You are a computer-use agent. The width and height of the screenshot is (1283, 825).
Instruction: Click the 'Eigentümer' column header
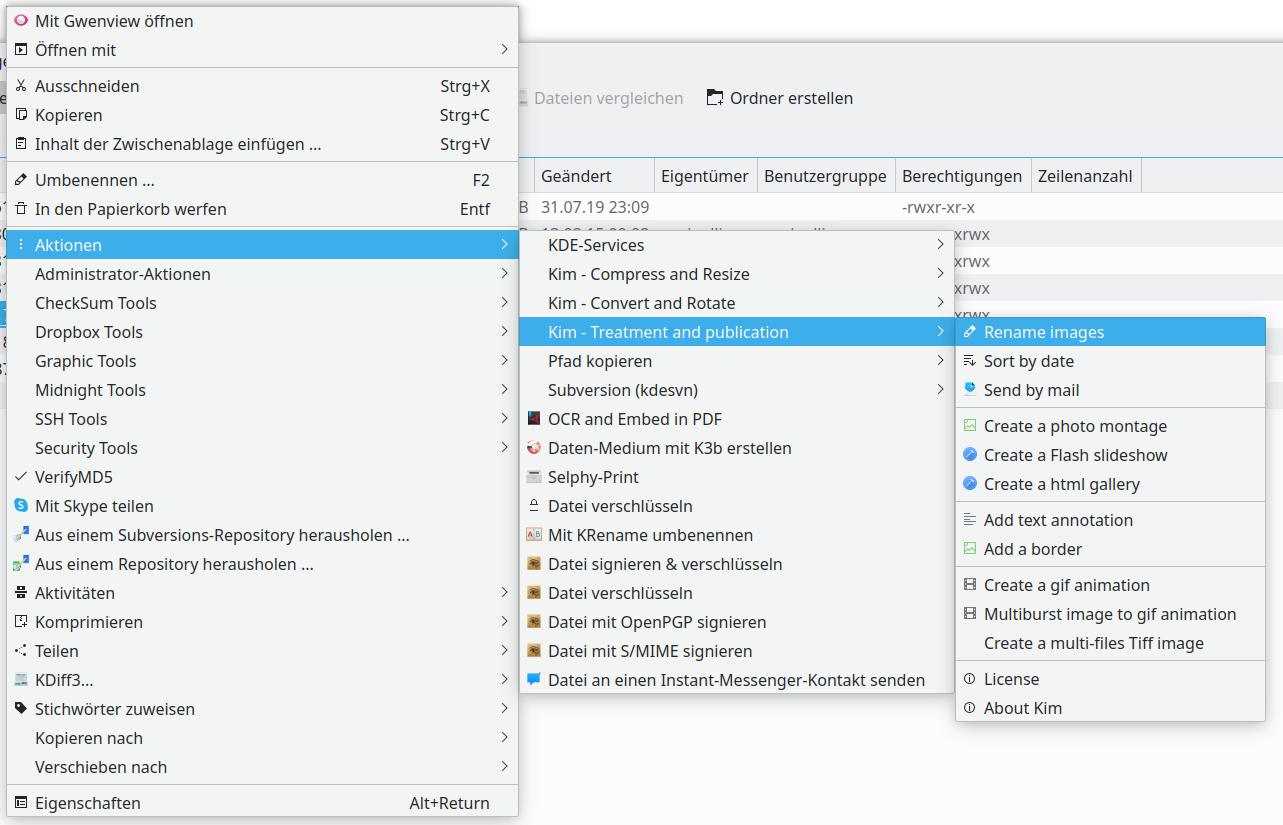coord(705,176)
